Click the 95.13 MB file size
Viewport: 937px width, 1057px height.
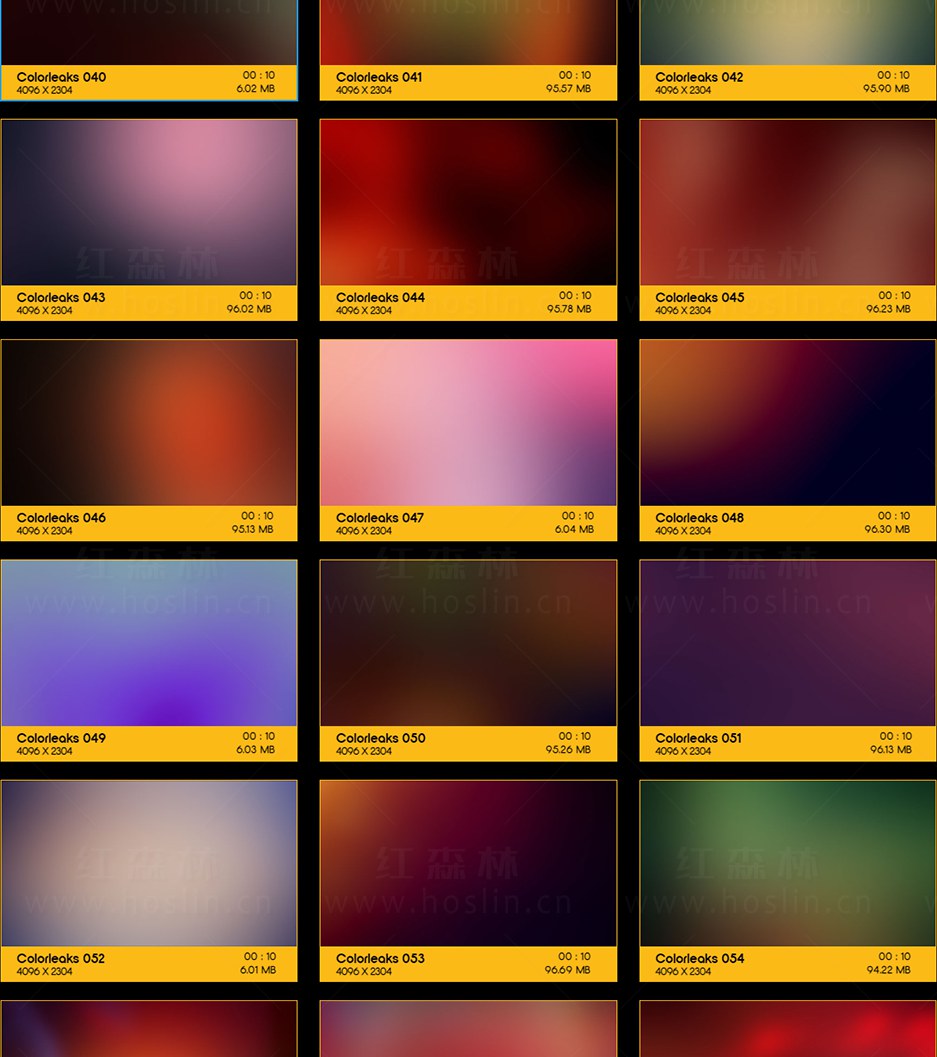click(x=253, y=529)
